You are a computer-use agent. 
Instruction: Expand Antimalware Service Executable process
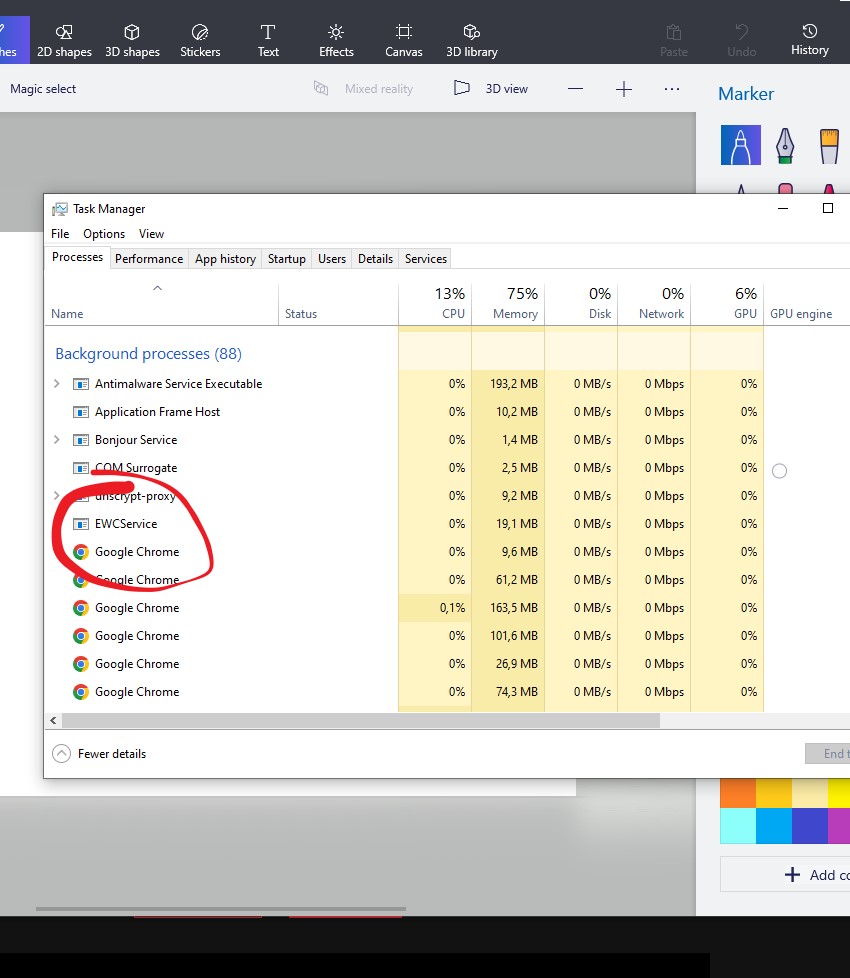pyautogui.click(x=57, y=384)
